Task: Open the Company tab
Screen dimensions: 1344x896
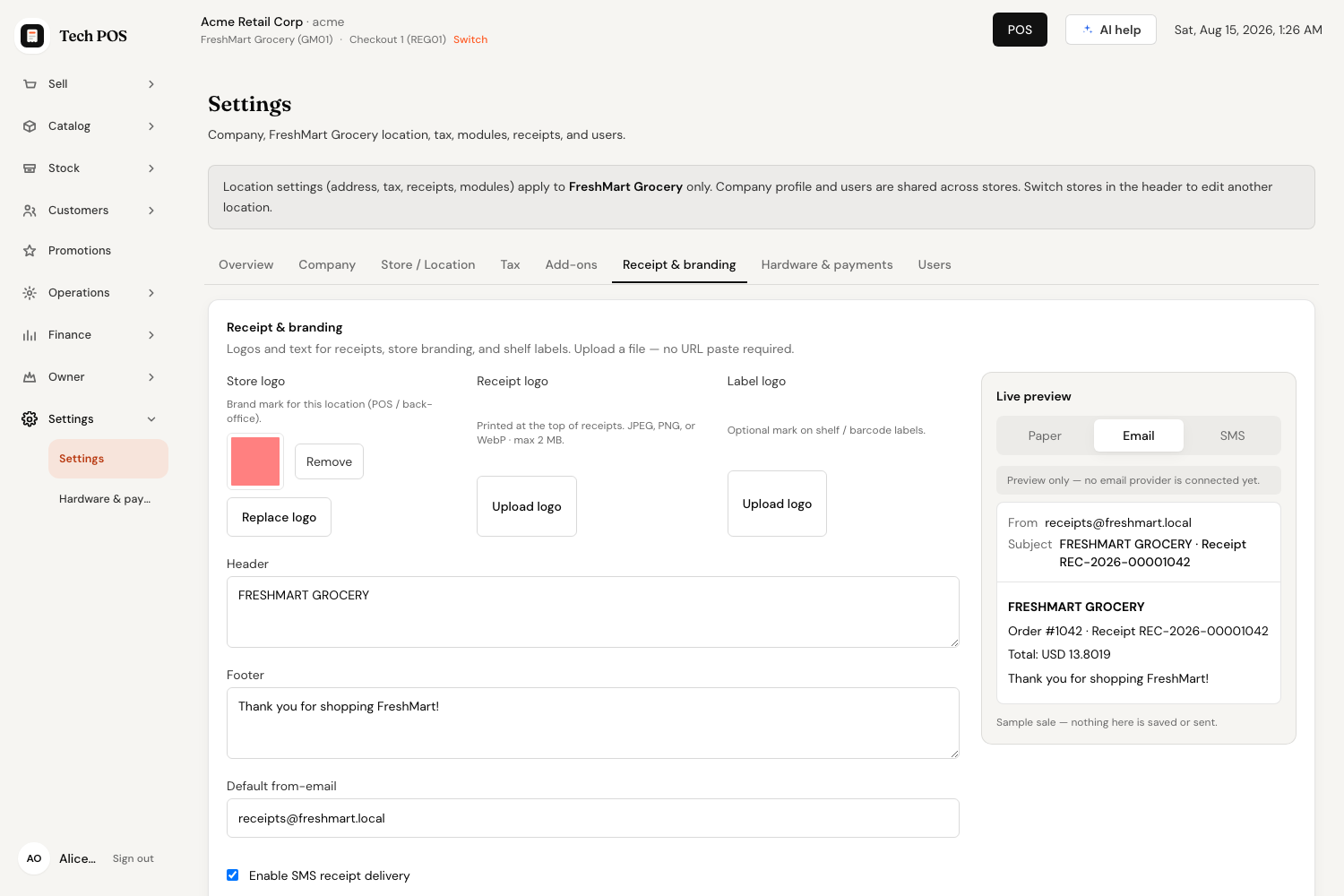Action: pos(327,265)
